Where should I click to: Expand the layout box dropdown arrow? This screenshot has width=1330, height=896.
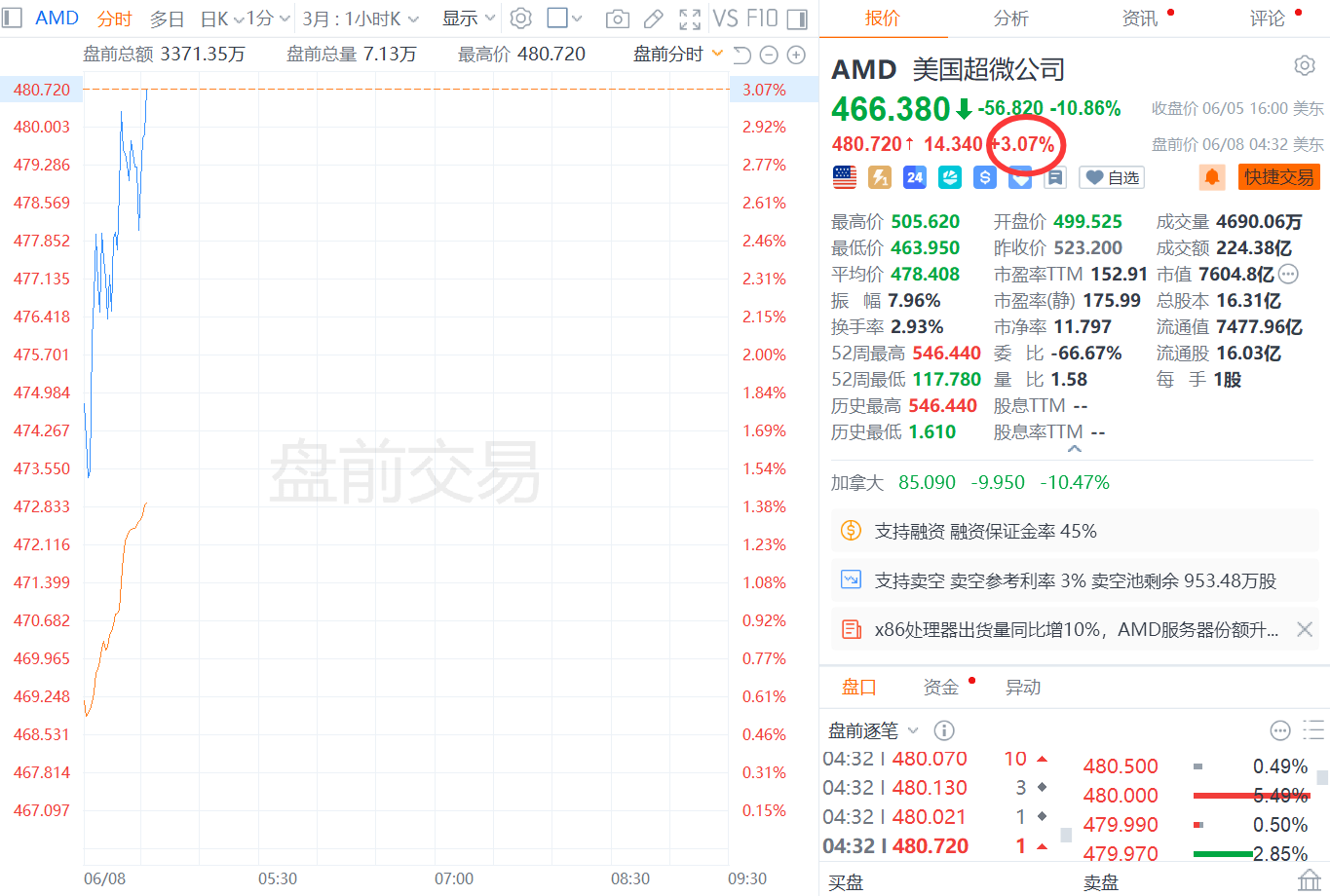tap(577, 19)
